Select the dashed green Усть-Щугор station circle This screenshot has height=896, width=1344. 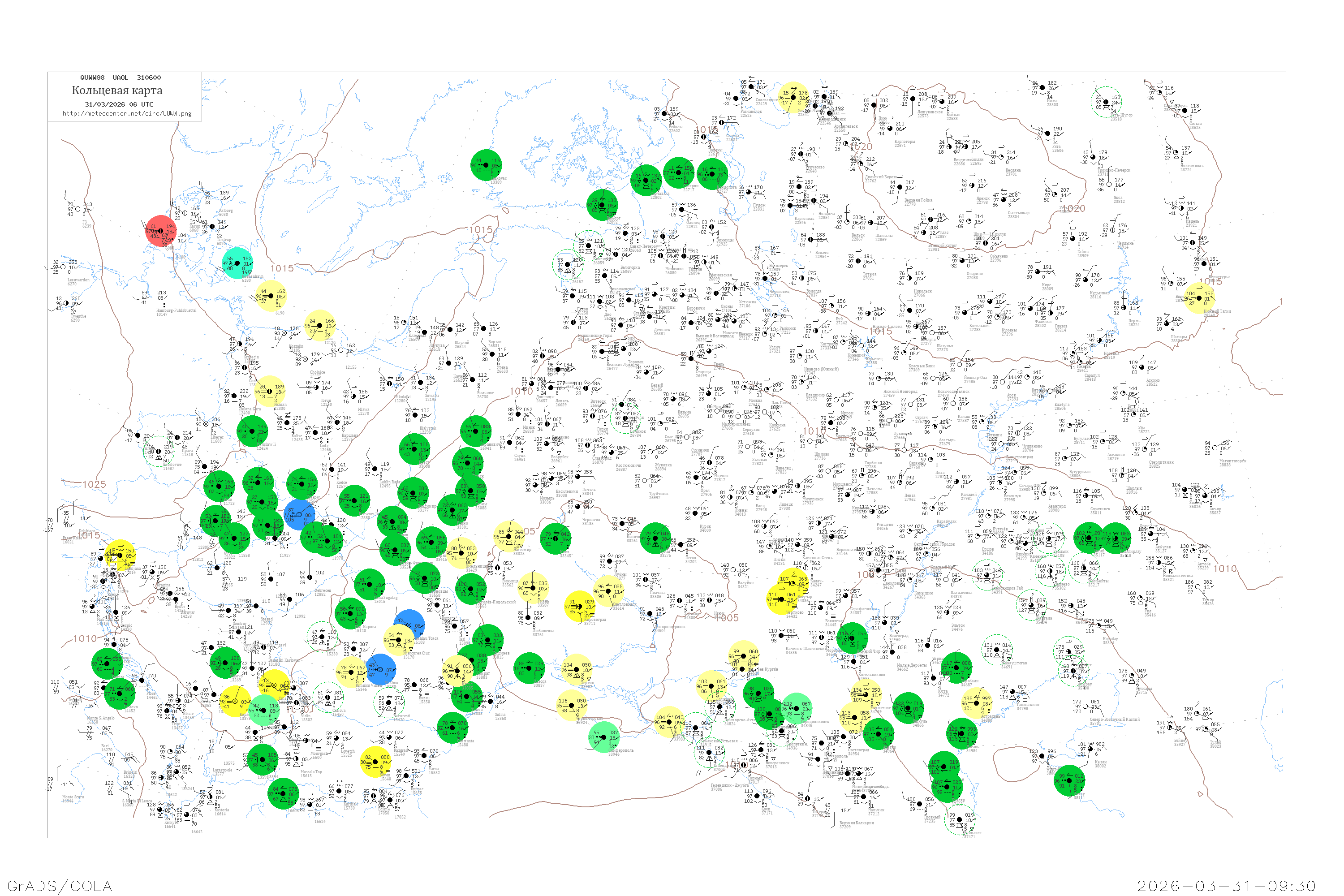(x=1106, y=102)
